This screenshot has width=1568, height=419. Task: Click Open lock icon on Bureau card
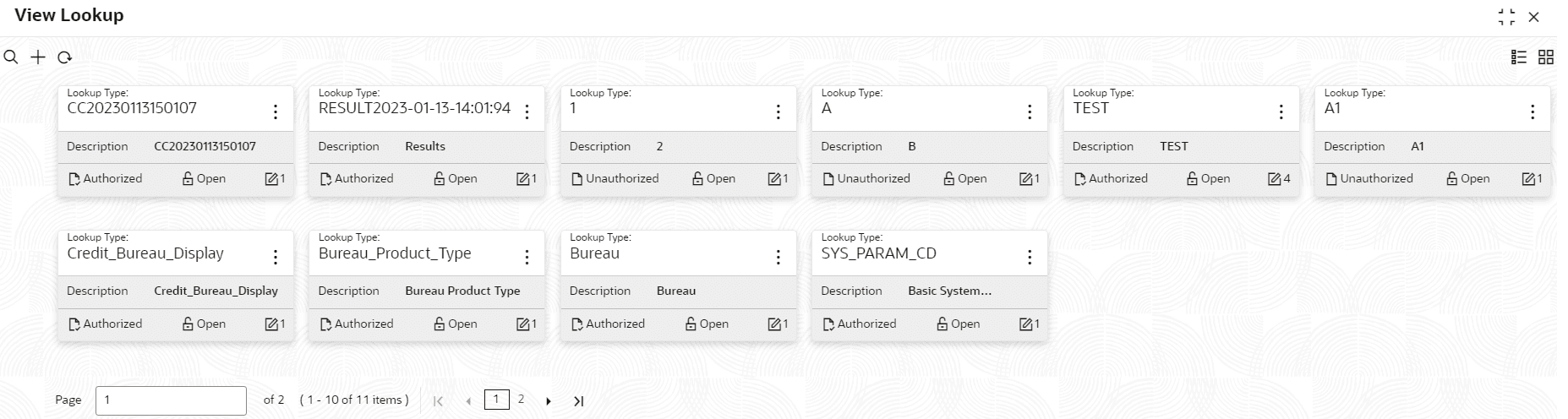[691, 324]
